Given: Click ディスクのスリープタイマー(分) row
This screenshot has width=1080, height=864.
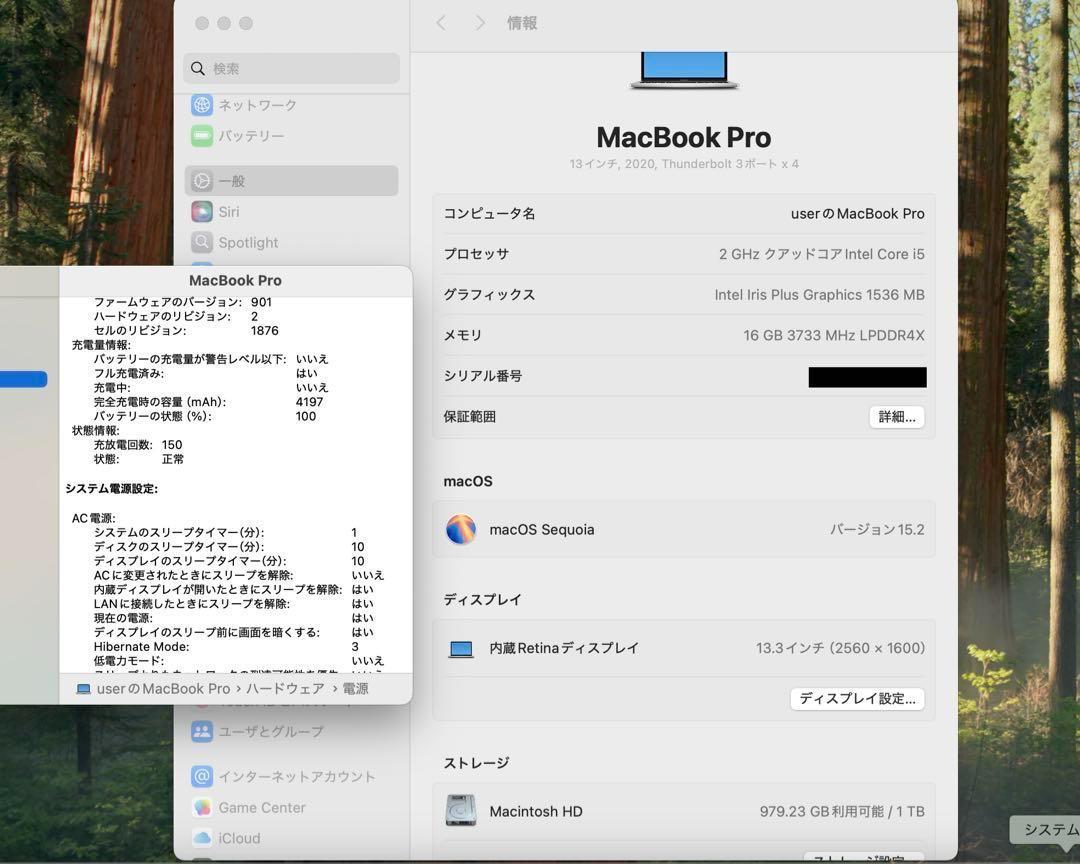Looking at the screenshot, I should click(x=229, y=547).
